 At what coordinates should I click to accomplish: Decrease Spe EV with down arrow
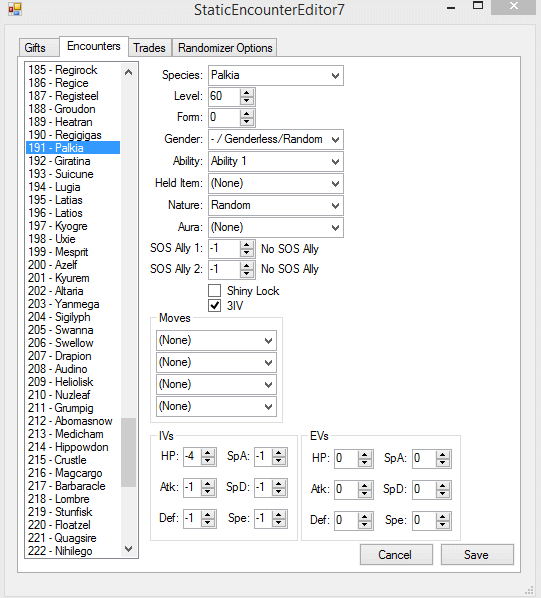[x=443, y=525]
